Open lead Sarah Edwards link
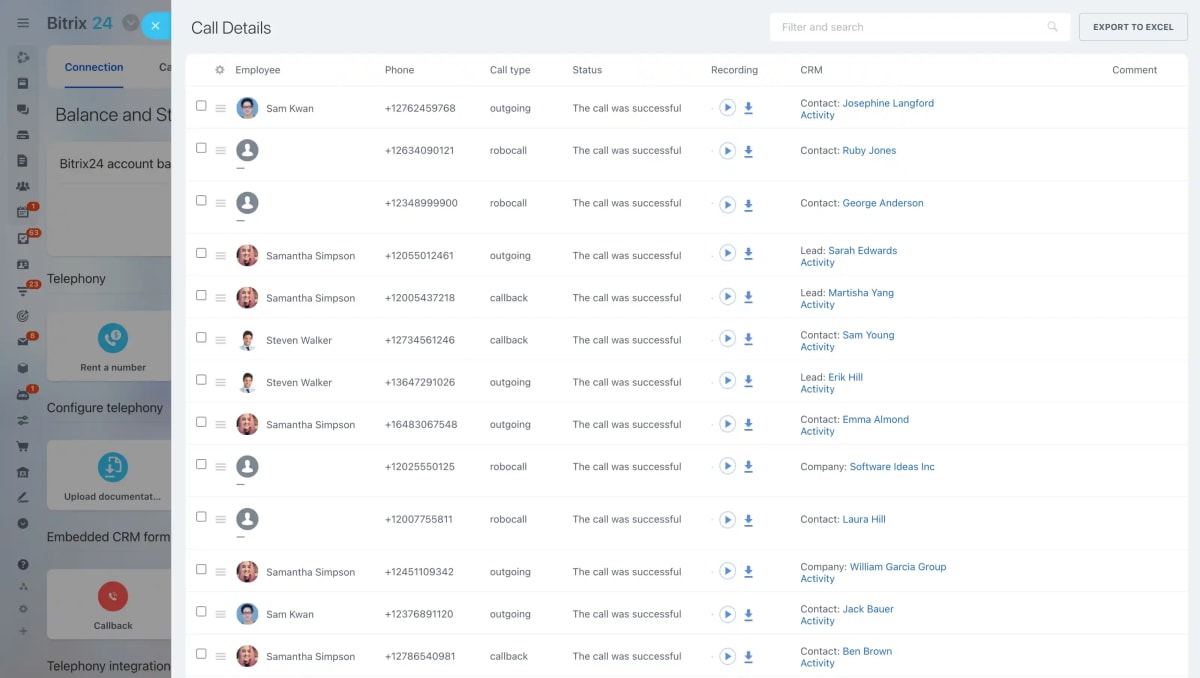The height and width of the screenshot is (678, 1200). tap(862, 251)
